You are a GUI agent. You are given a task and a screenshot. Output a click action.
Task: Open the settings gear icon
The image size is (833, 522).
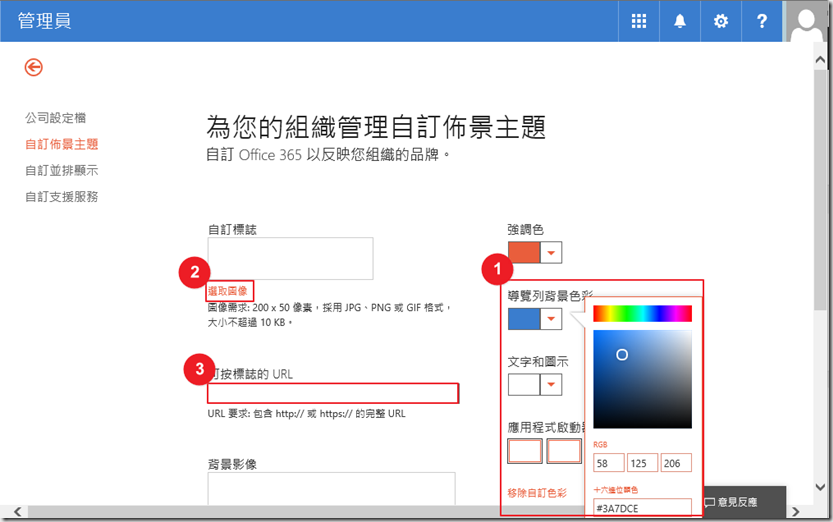(x=721, y=21)
